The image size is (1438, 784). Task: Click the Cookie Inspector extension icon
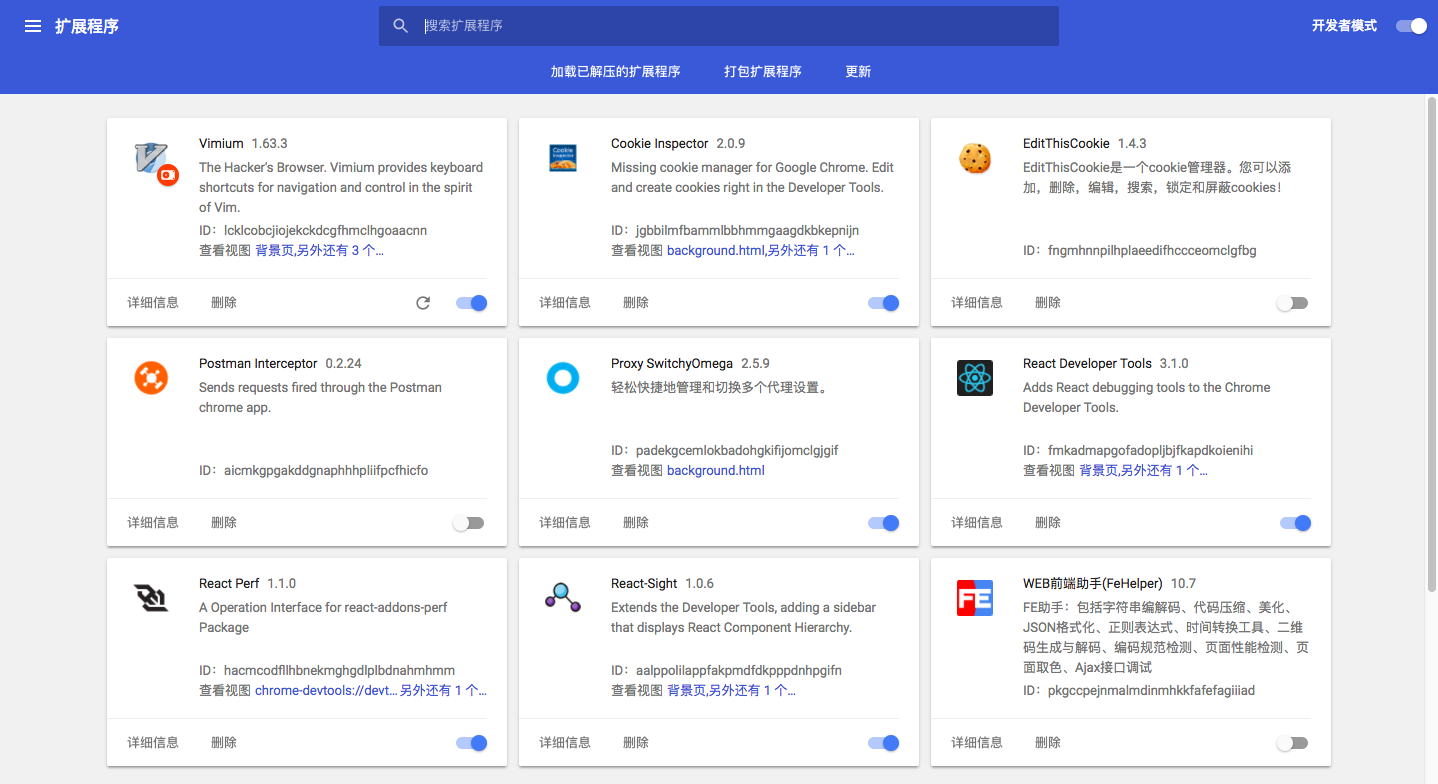coord(563,158)
